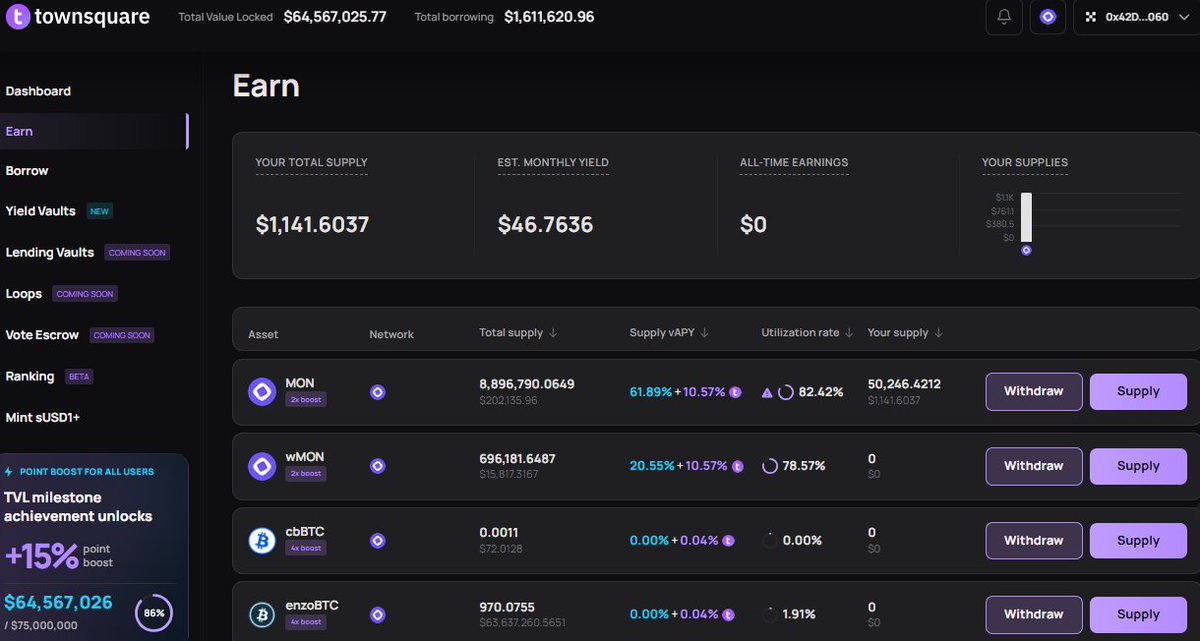The width and height of the screenshot is (1200, 641).
Task: Sort table by Your supply
Action: tap(905, 333)
